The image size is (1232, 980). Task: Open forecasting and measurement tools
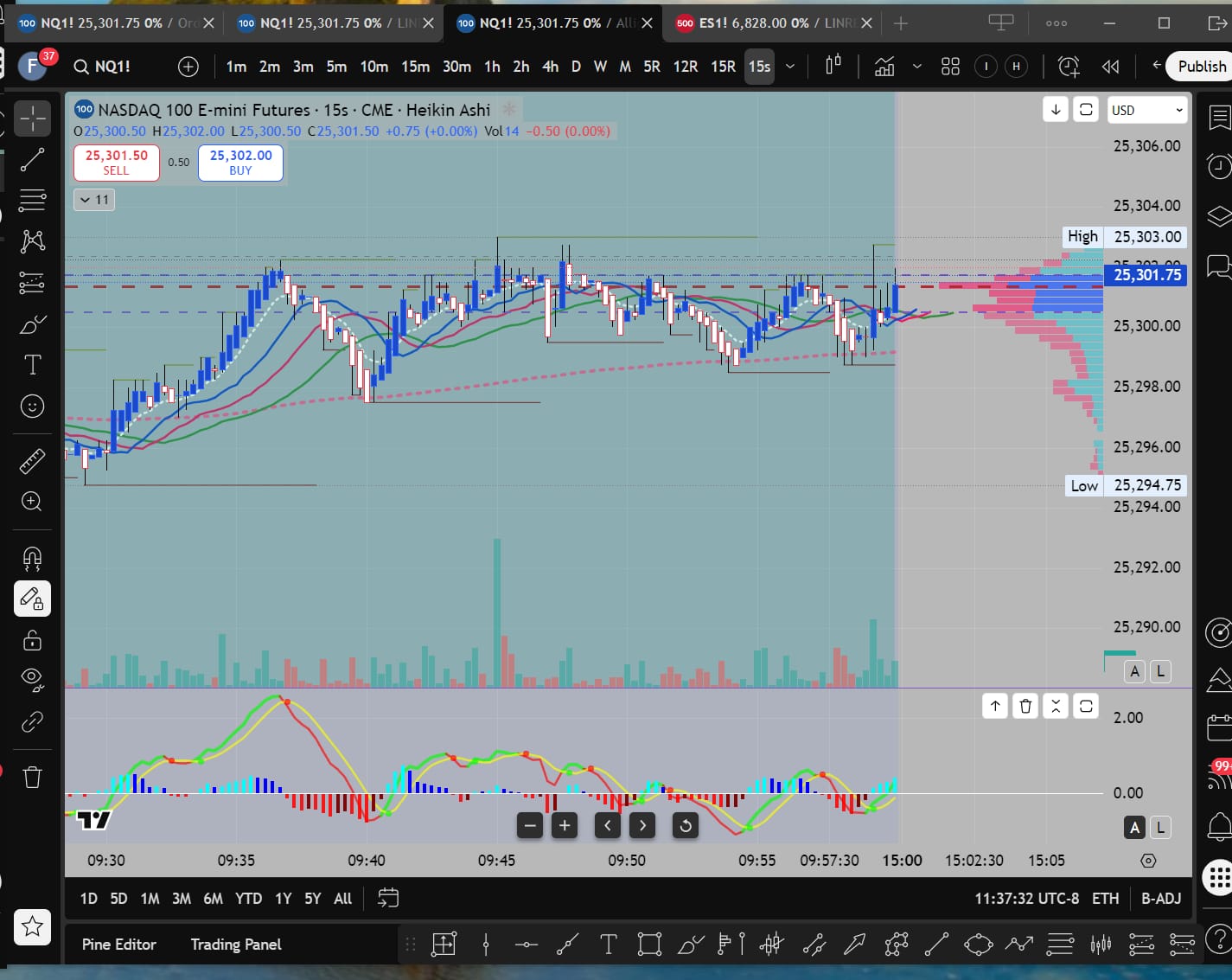33,283
